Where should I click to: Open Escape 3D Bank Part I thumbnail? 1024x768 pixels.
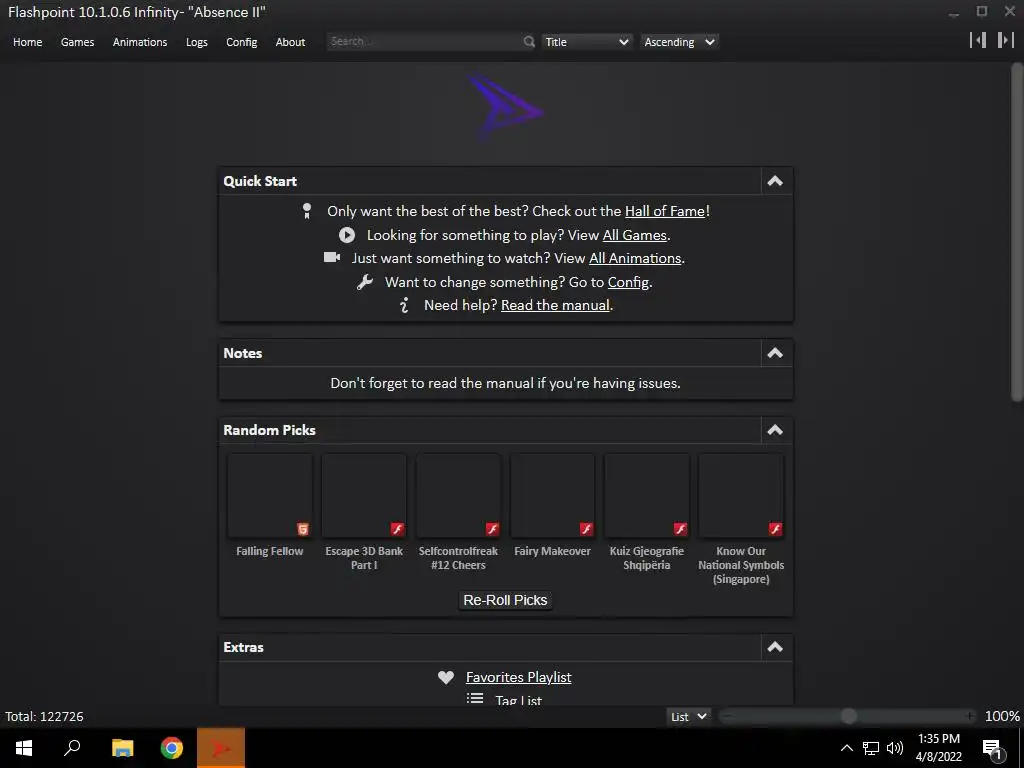coord(364,496)
